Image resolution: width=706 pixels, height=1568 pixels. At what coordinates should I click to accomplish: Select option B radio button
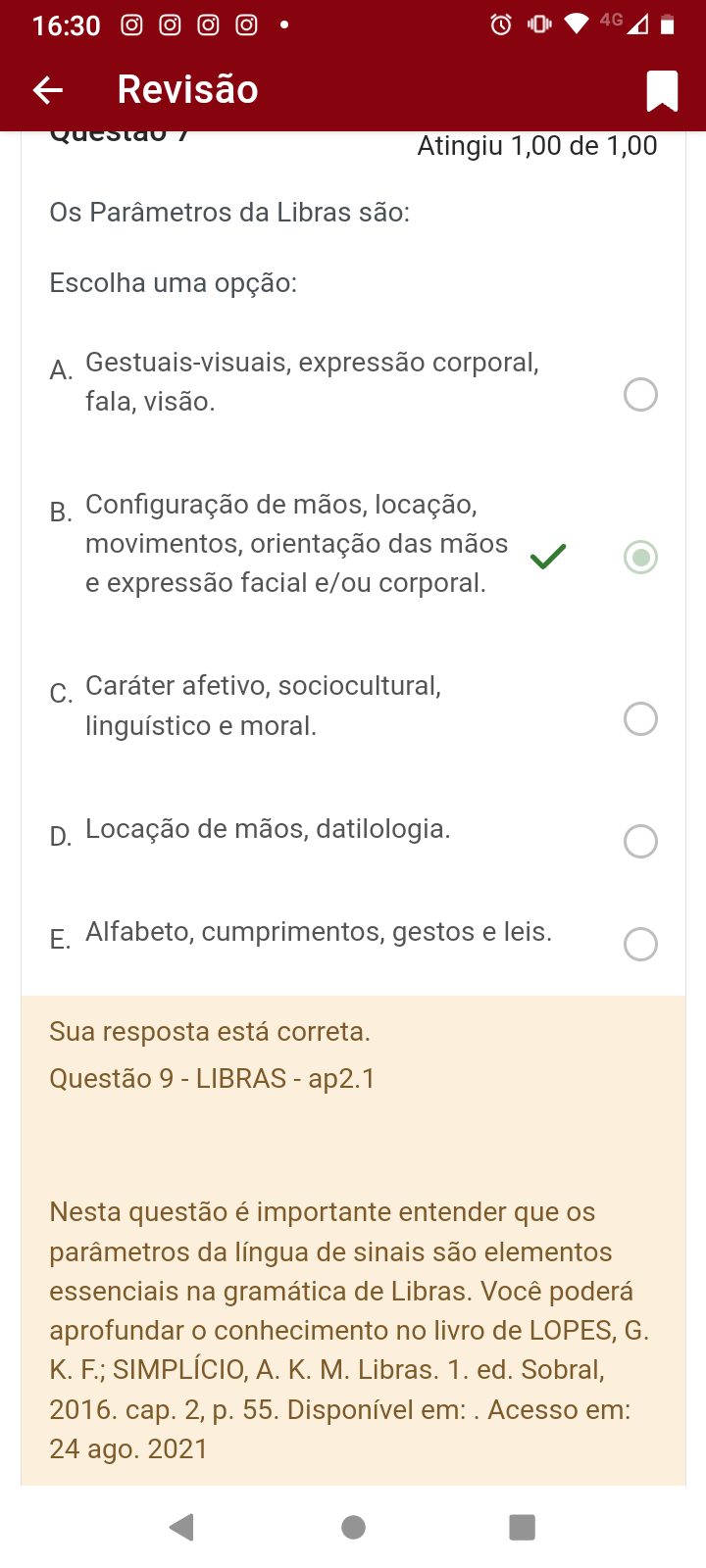click(x=640, y=558)
